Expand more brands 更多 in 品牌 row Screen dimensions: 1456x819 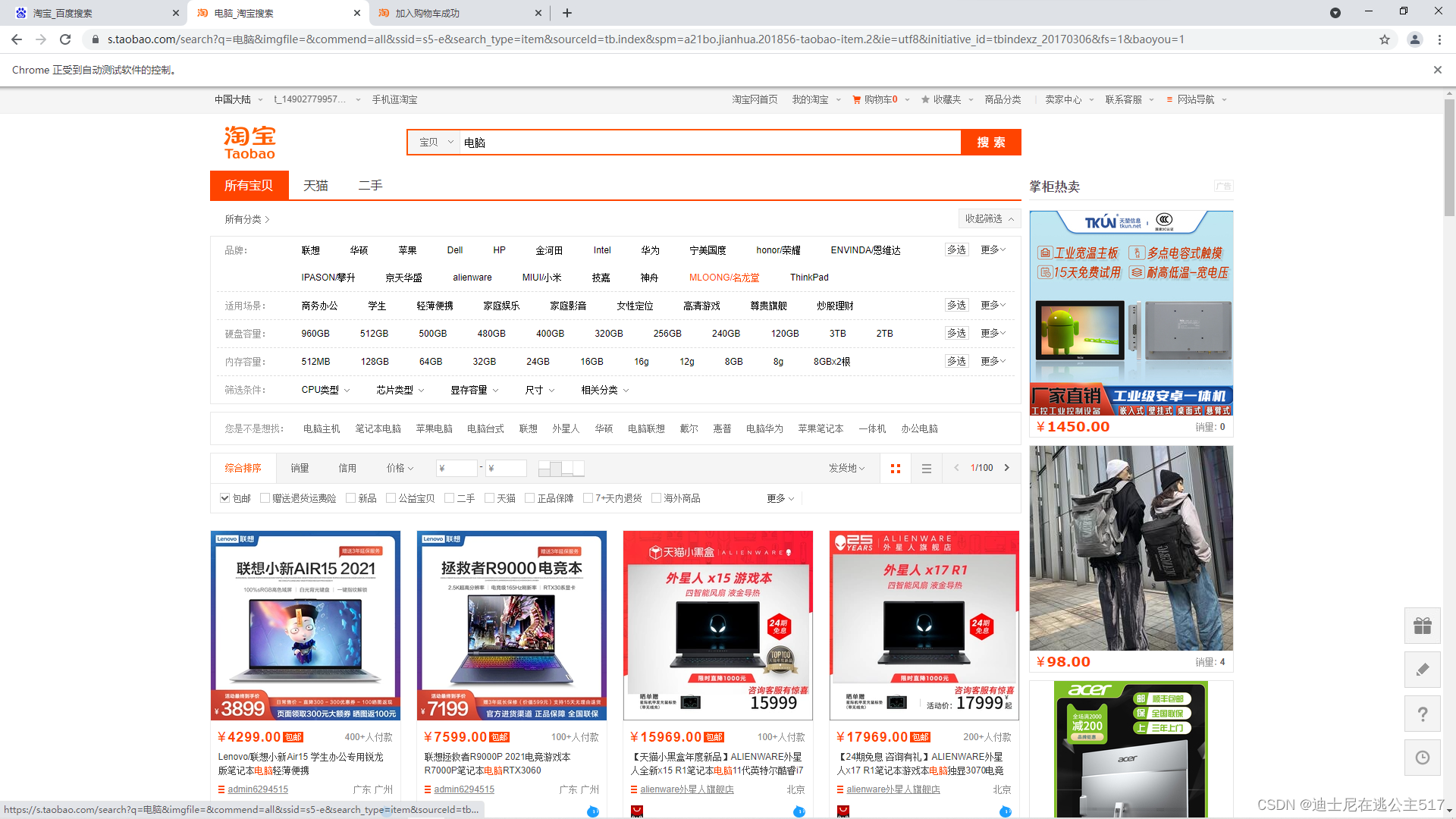(x=993, y=249)
